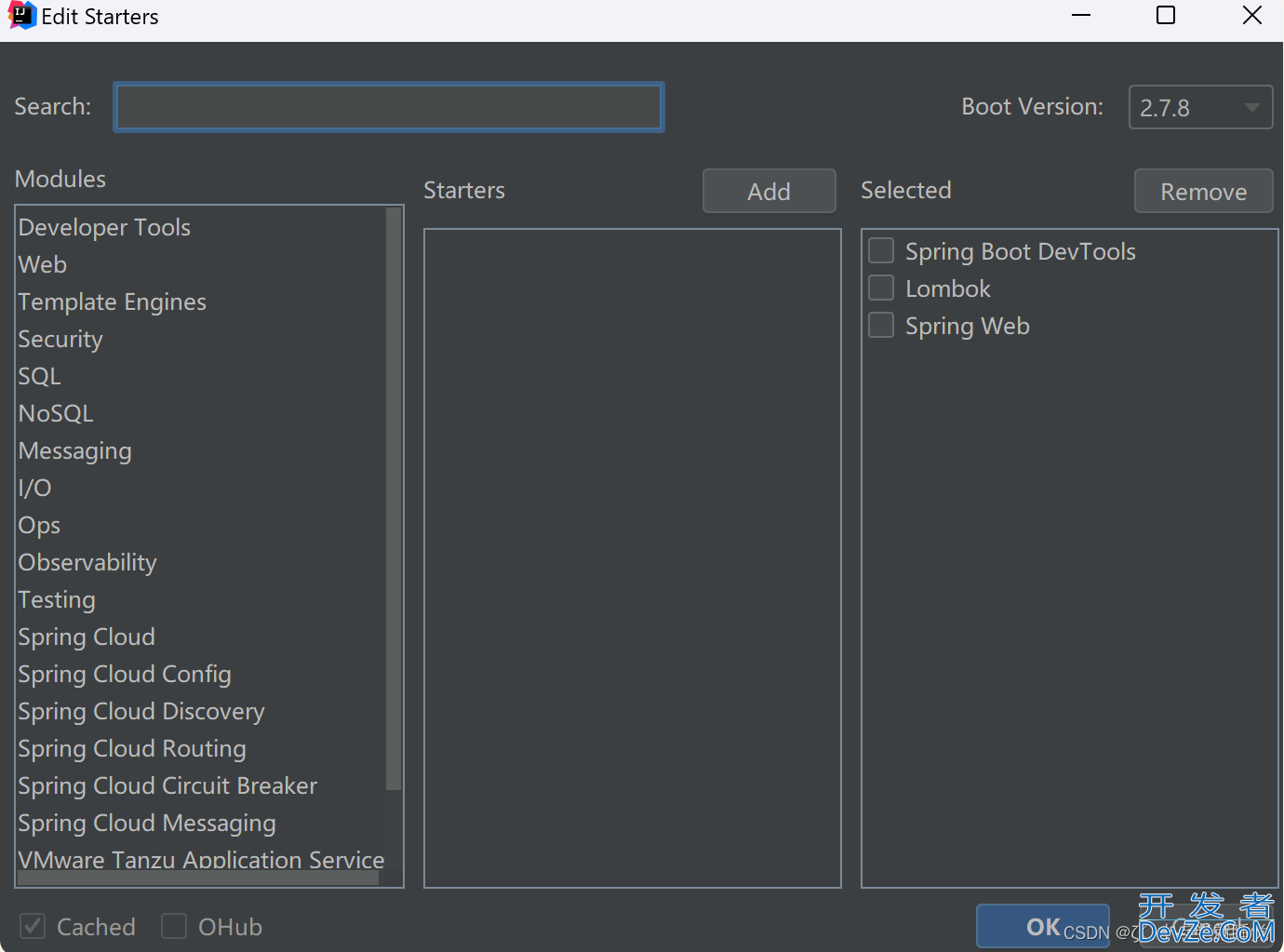Screen dimensions: 1284x952
Task: Select the Spring Cloud Config module
Action: 201,674
